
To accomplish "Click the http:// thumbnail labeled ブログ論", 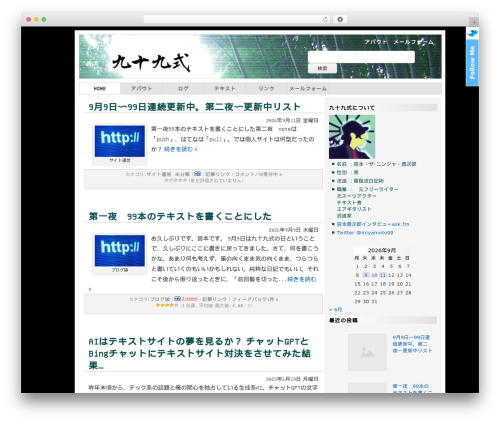I will click(120, 251).
